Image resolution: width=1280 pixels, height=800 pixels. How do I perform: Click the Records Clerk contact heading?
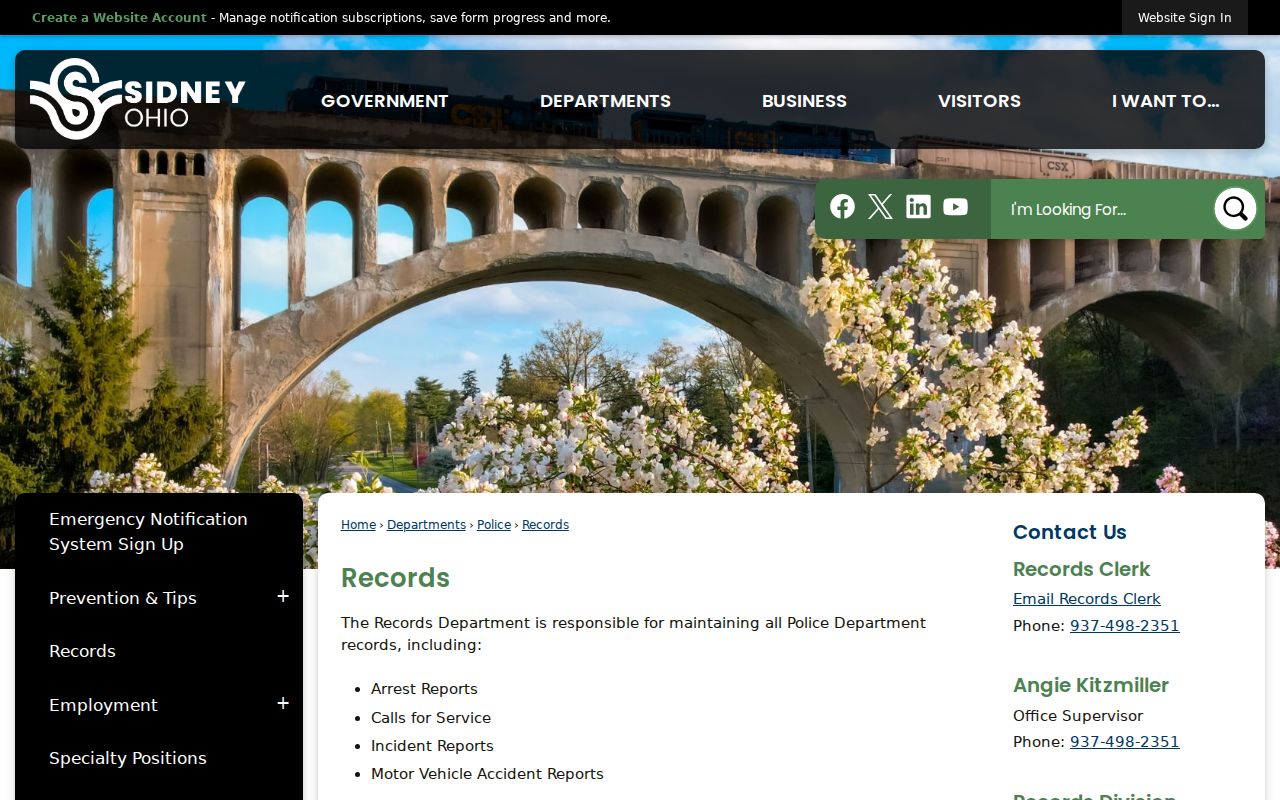pos(1081,569)
